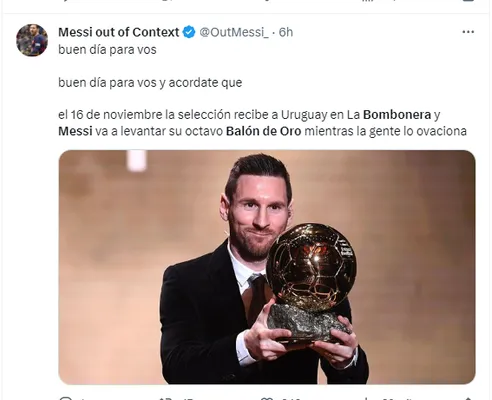
Task: Open the 'Messi out of Context' display name
Action: coord(119,32)
